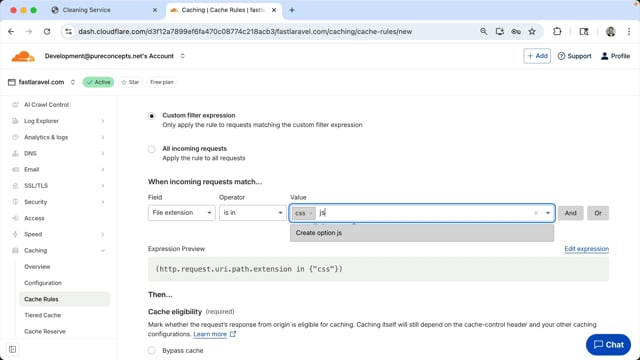Click the Free plan badge
This screenshot has height=360, width=640.
click(x=162, y=82)
